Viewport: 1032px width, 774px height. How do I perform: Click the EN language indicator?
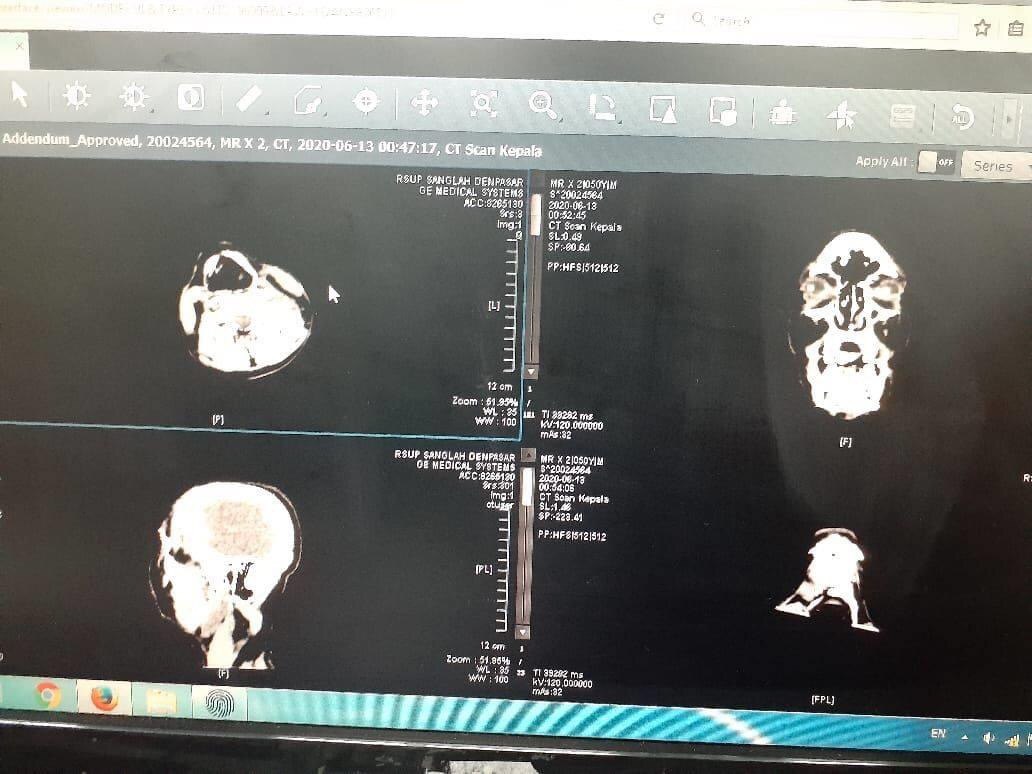[x=939, y=733]
